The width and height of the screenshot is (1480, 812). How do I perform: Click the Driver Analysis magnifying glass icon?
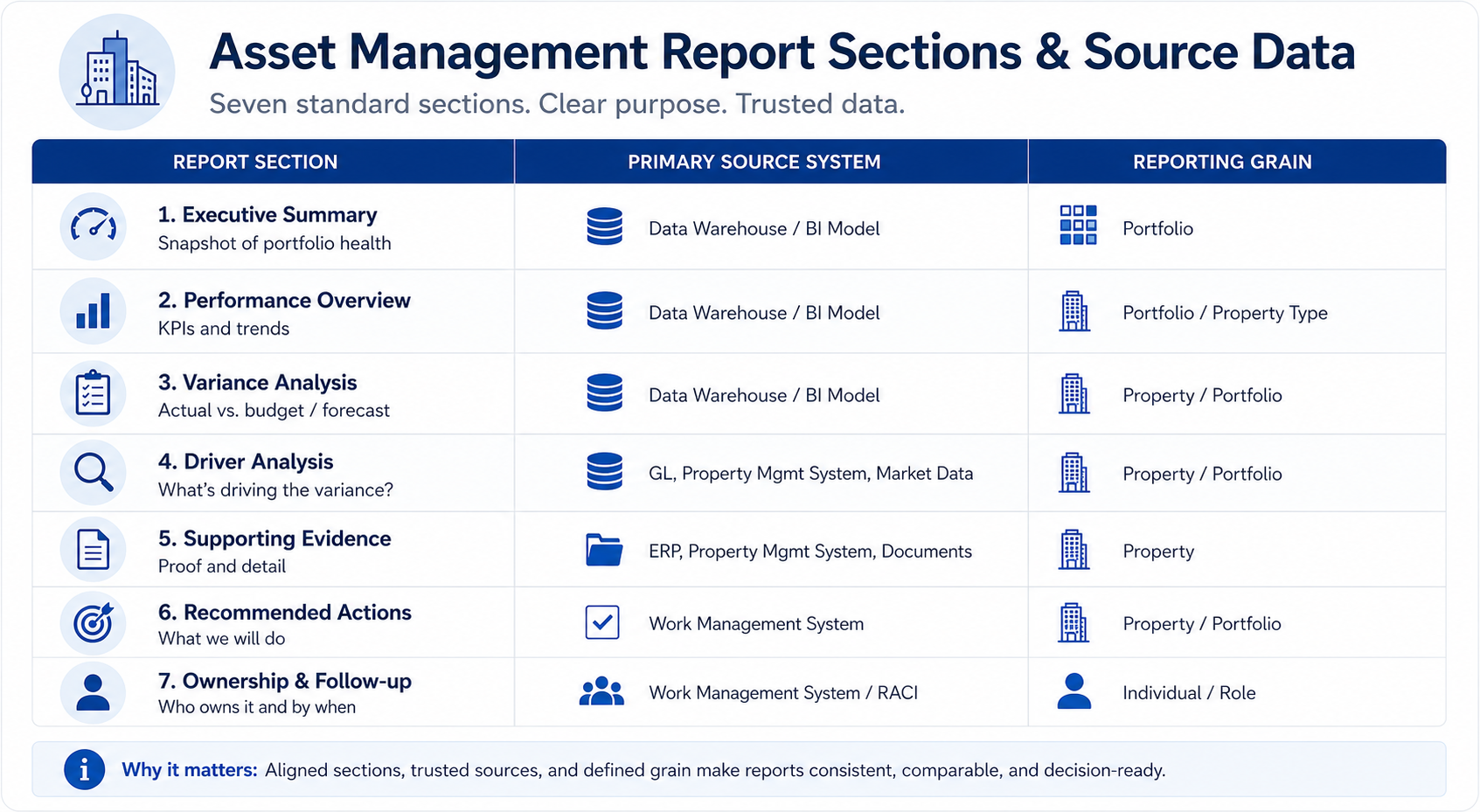pyautogui.click(x=94, y=472)
